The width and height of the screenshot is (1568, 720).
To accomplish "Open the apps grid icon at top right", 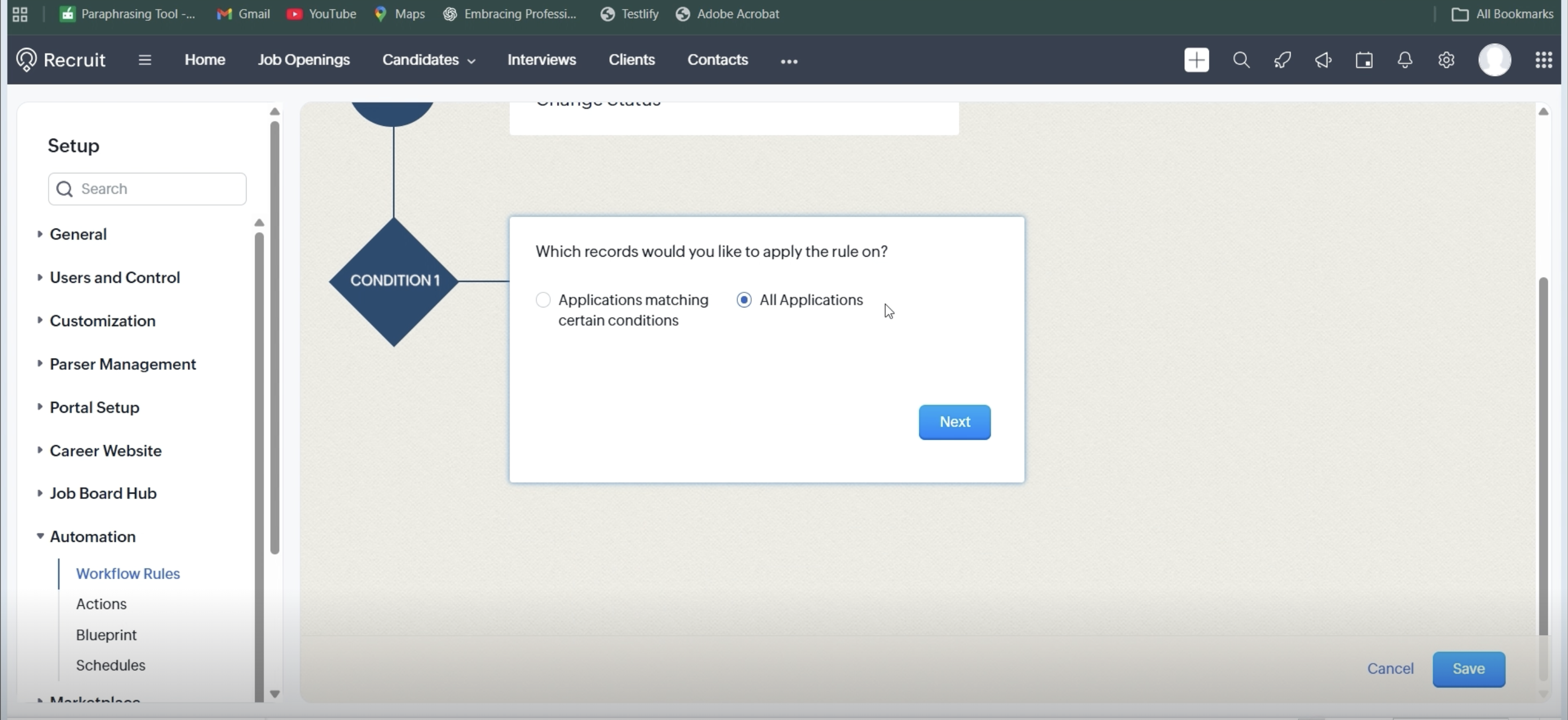I will coord(1543,60).
